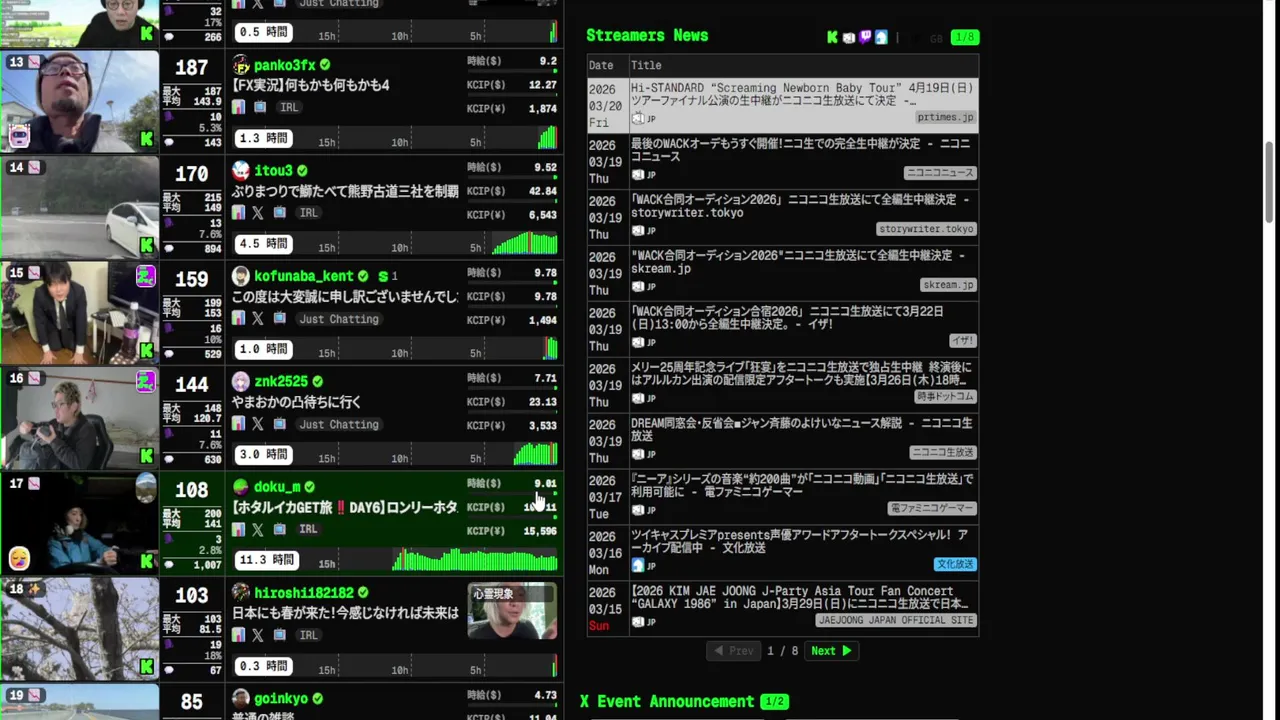Click the 1/2 badge beside X Event Announcement
This screenshot has width=1280, height=720.
(774, 702)
